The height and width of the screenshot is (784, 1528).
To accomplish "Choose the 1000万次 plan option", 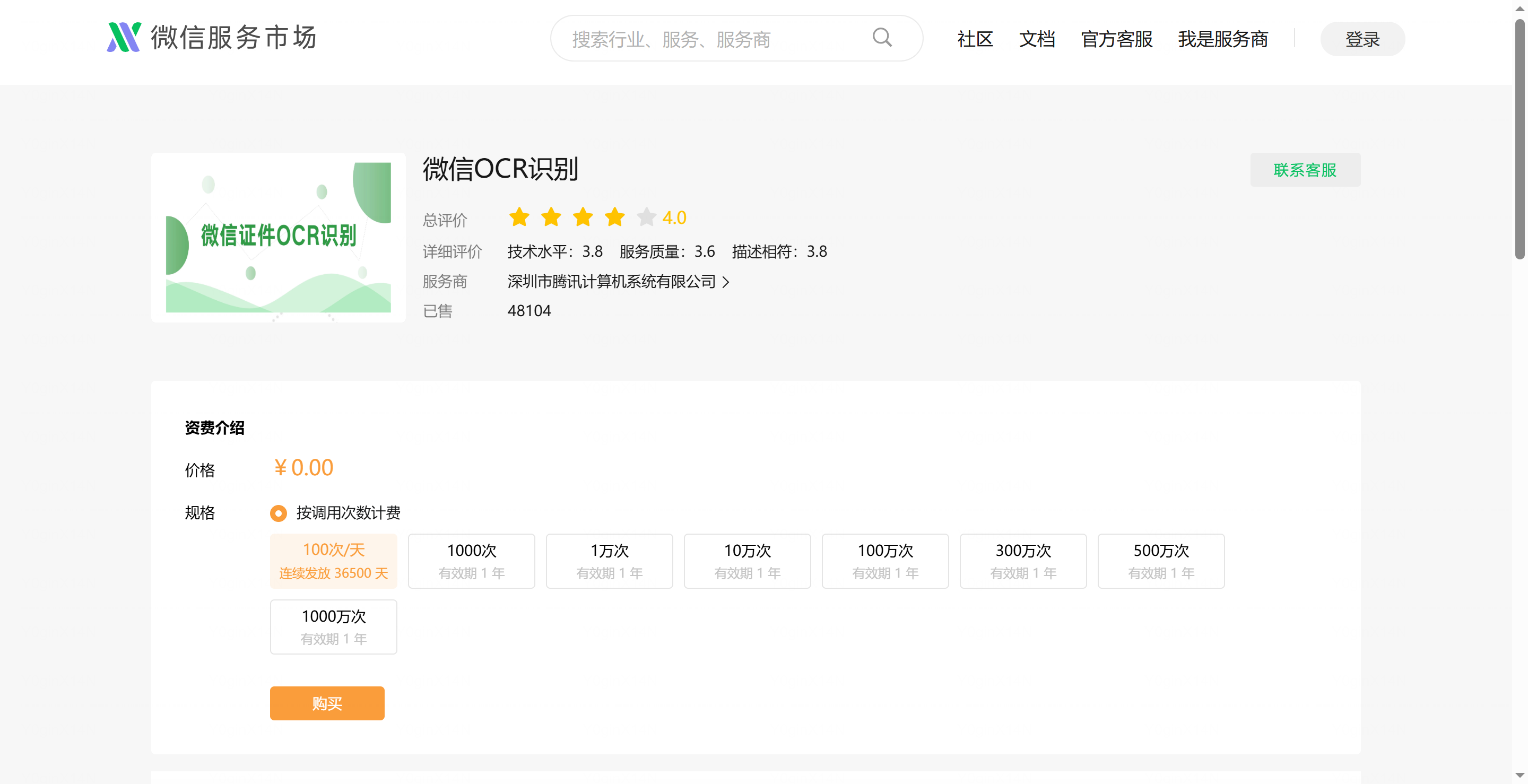I will point(333,627).
